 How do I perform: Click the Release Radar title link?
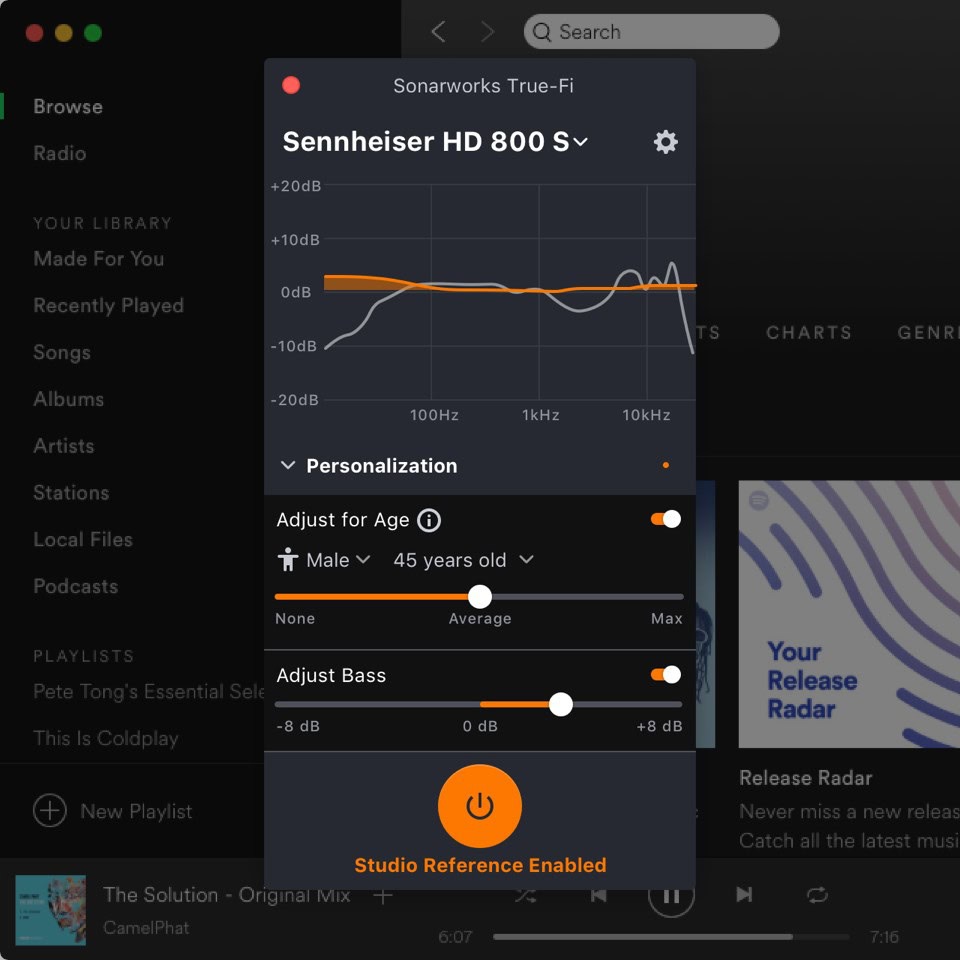click(805, 778)
